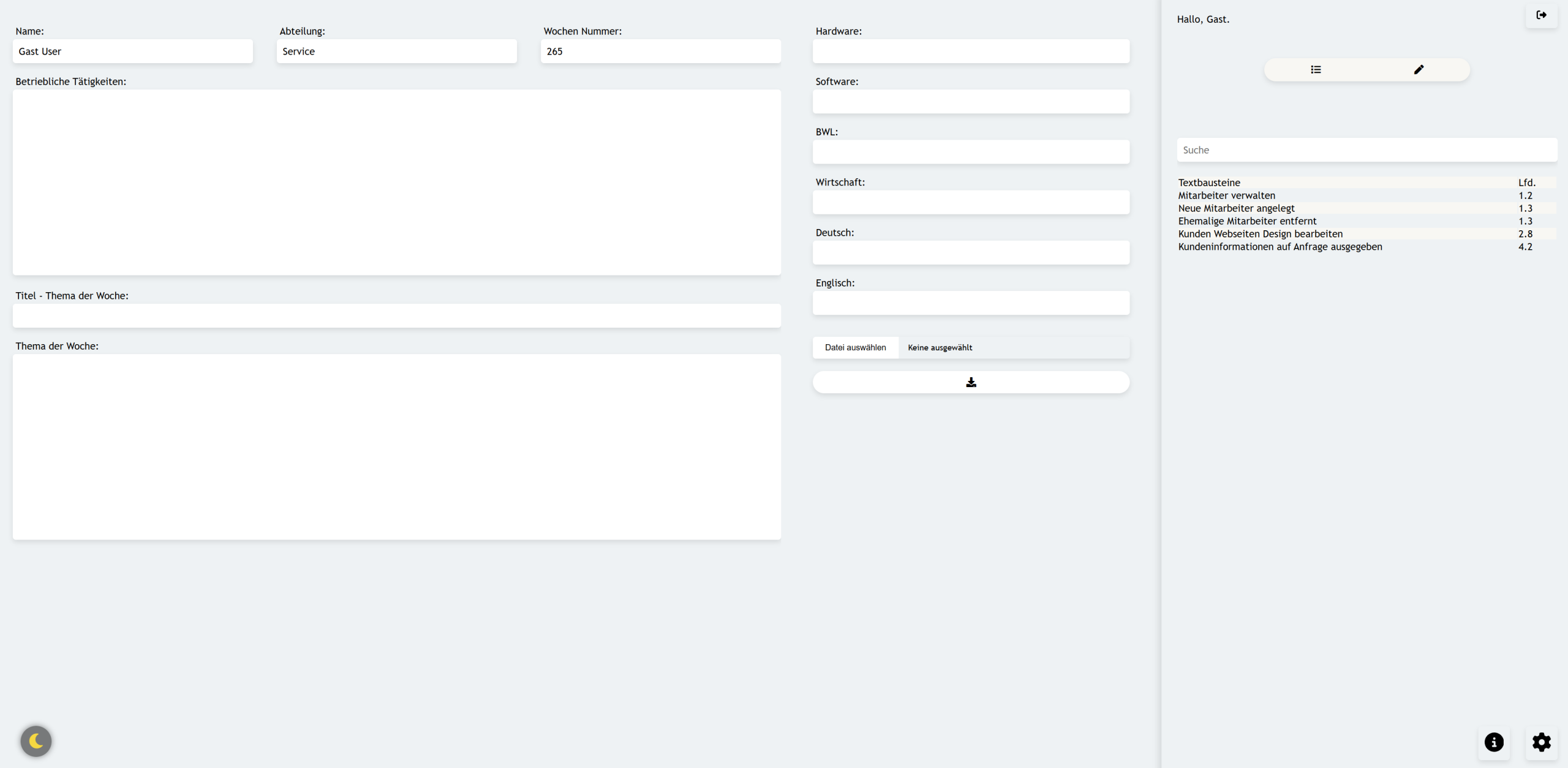Click the Wochen Nummer field
The image size is (1568, 768).
pos(660,51)
